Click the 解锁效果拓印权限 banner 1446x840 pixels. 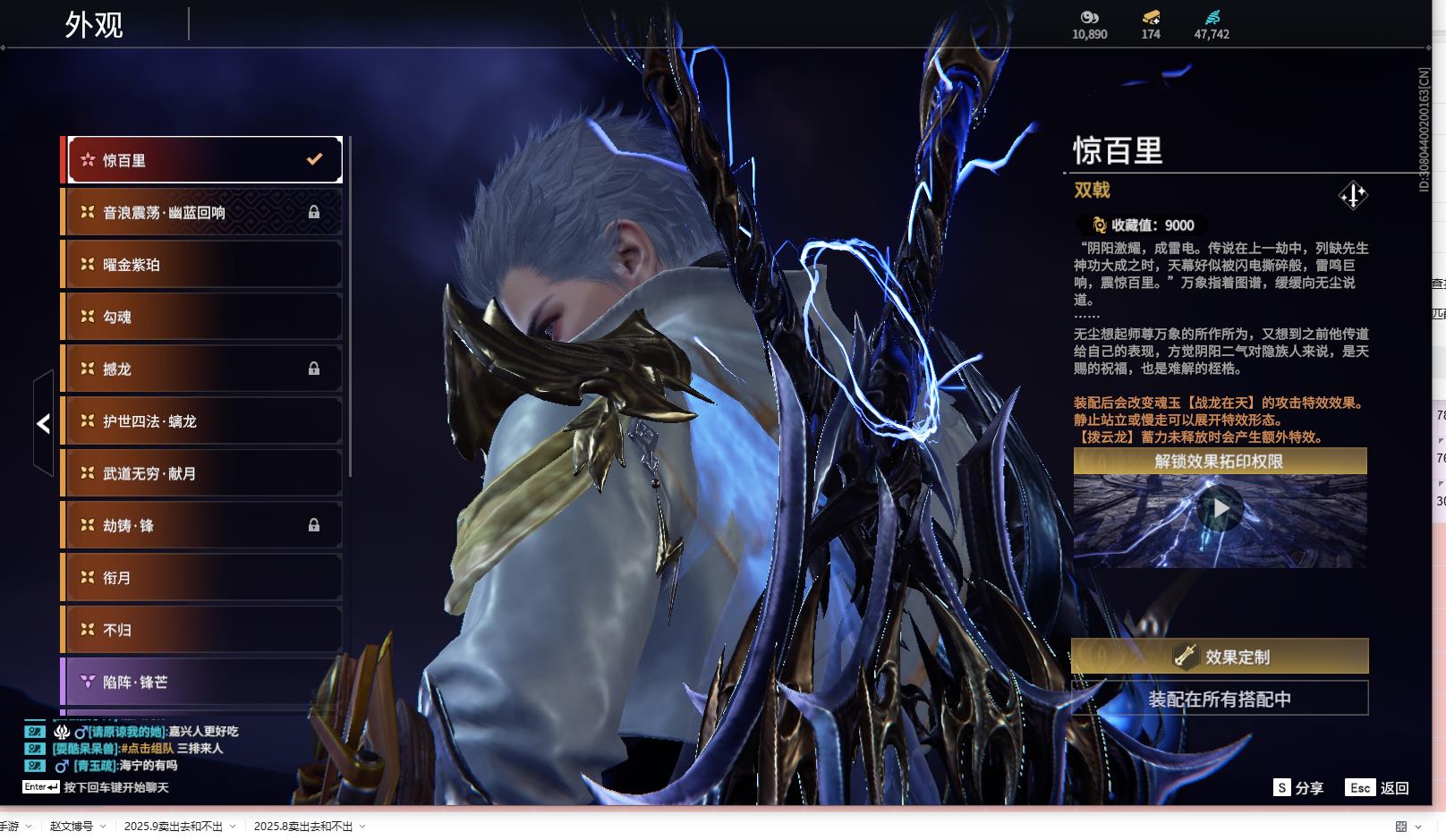(1220, 462)
